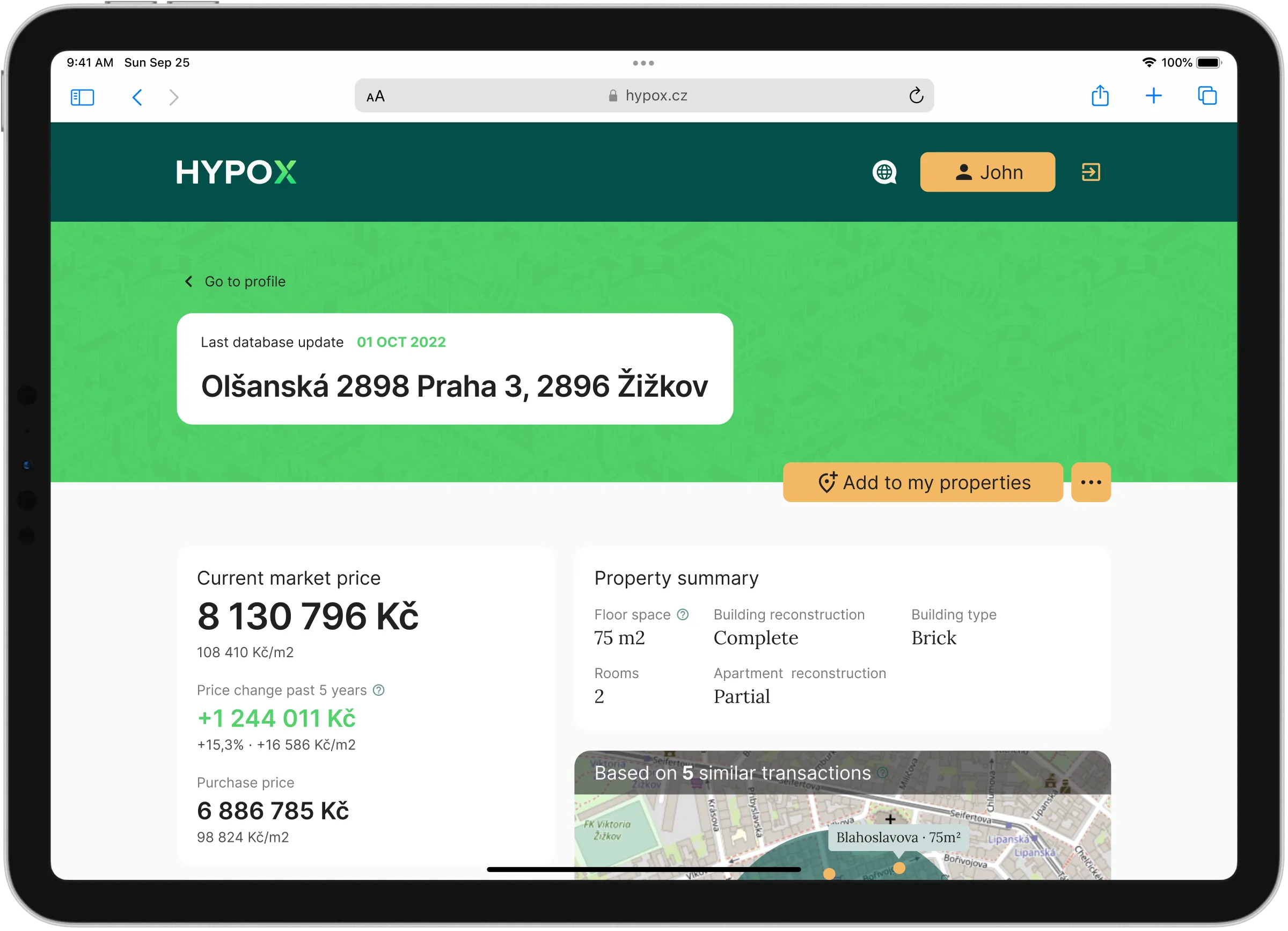1288x931 pixels.
Task: Go forward with Safari's forward arrow
Action: [174, 97]
